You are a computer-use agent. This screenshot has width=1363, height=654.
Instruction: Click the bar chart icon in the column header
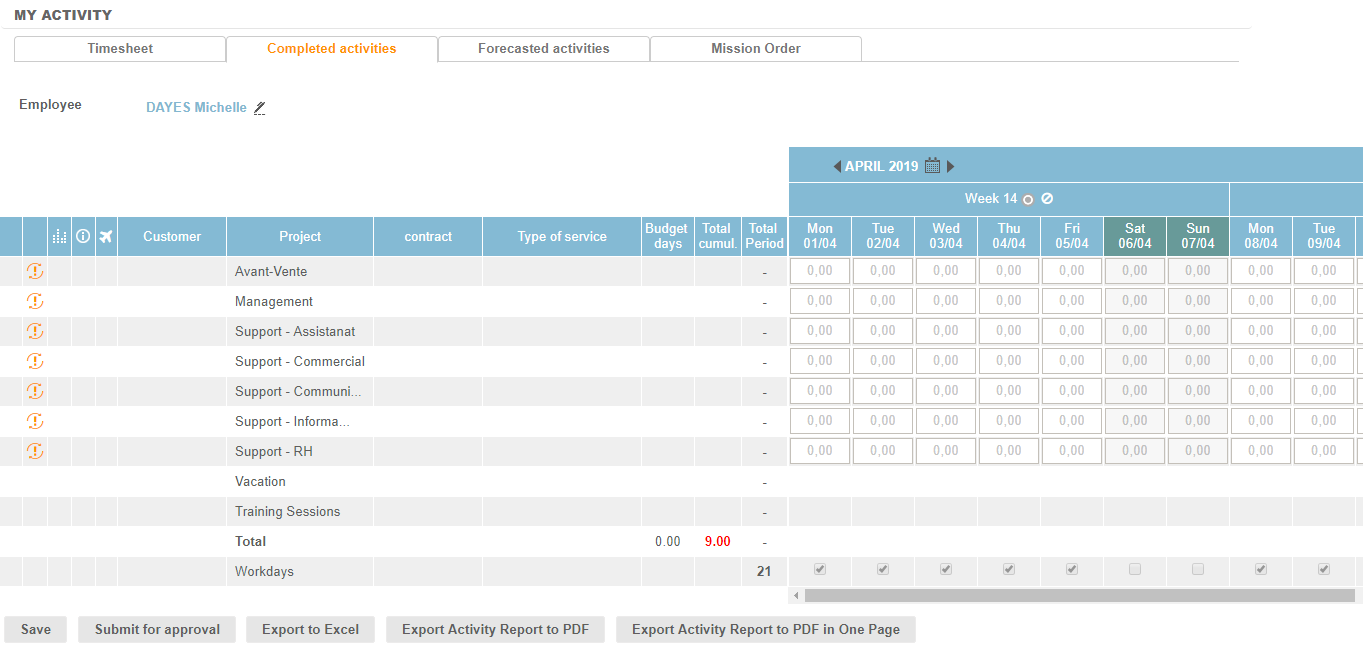click(x=59, y=237)
